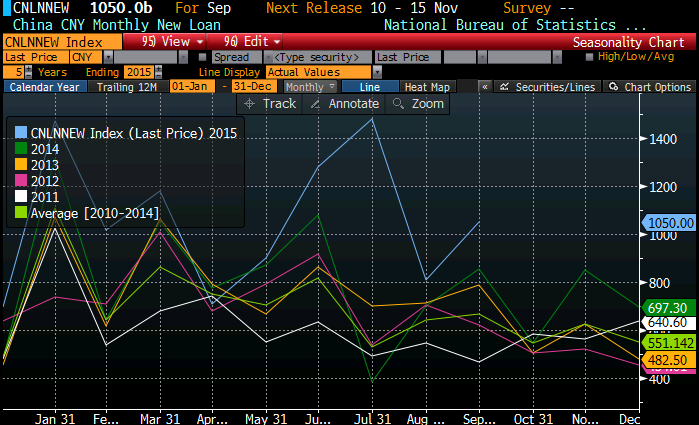Open the Securities/Lines panel
Image resolution: width=699 pixels, height=425 pixels.
click(553, 88)
